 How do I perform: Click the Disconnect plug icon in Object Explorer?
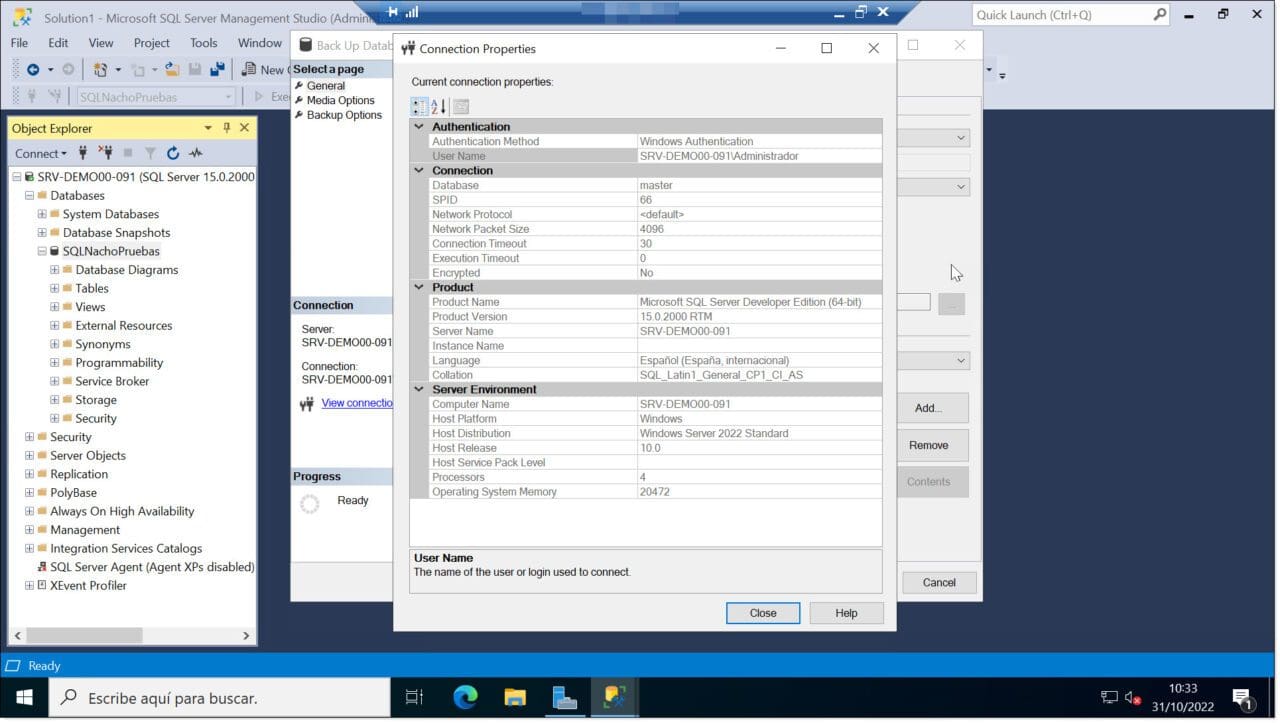pyautogui.click(x=105, y=153)
